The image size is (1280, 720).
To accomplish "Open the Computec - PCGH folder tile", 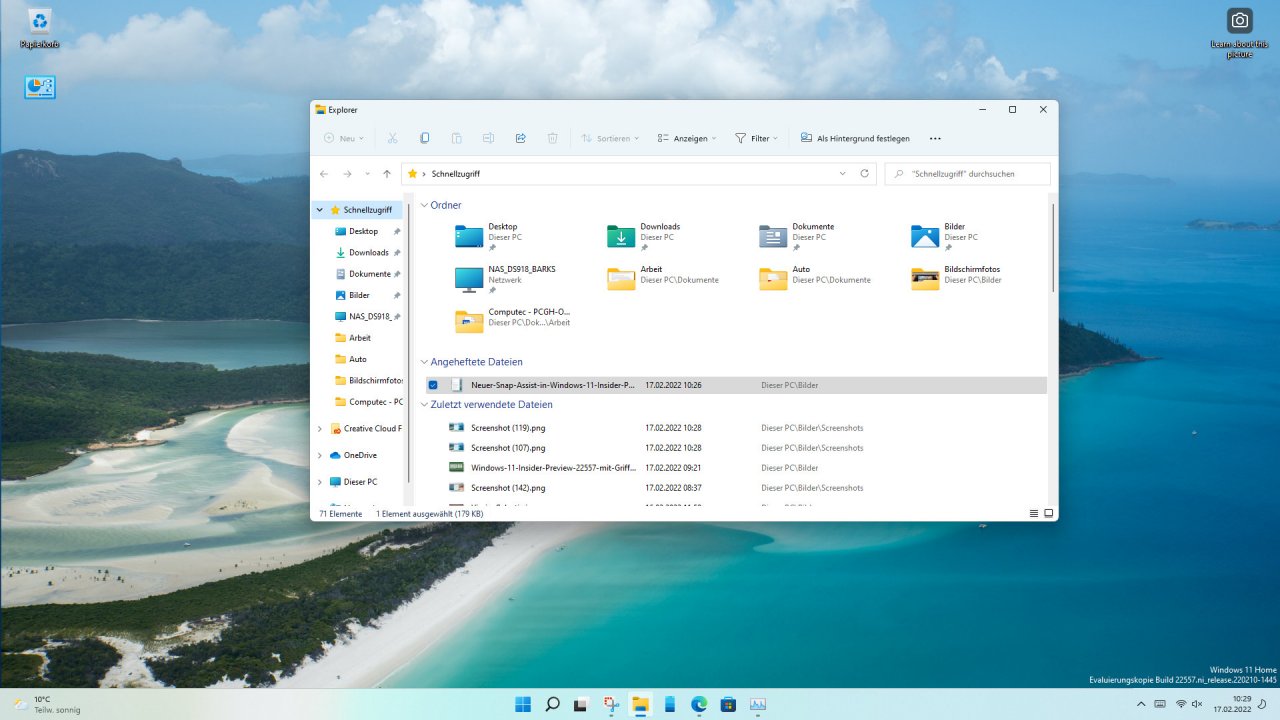I will pyautogui.click(x=512, y=320).
